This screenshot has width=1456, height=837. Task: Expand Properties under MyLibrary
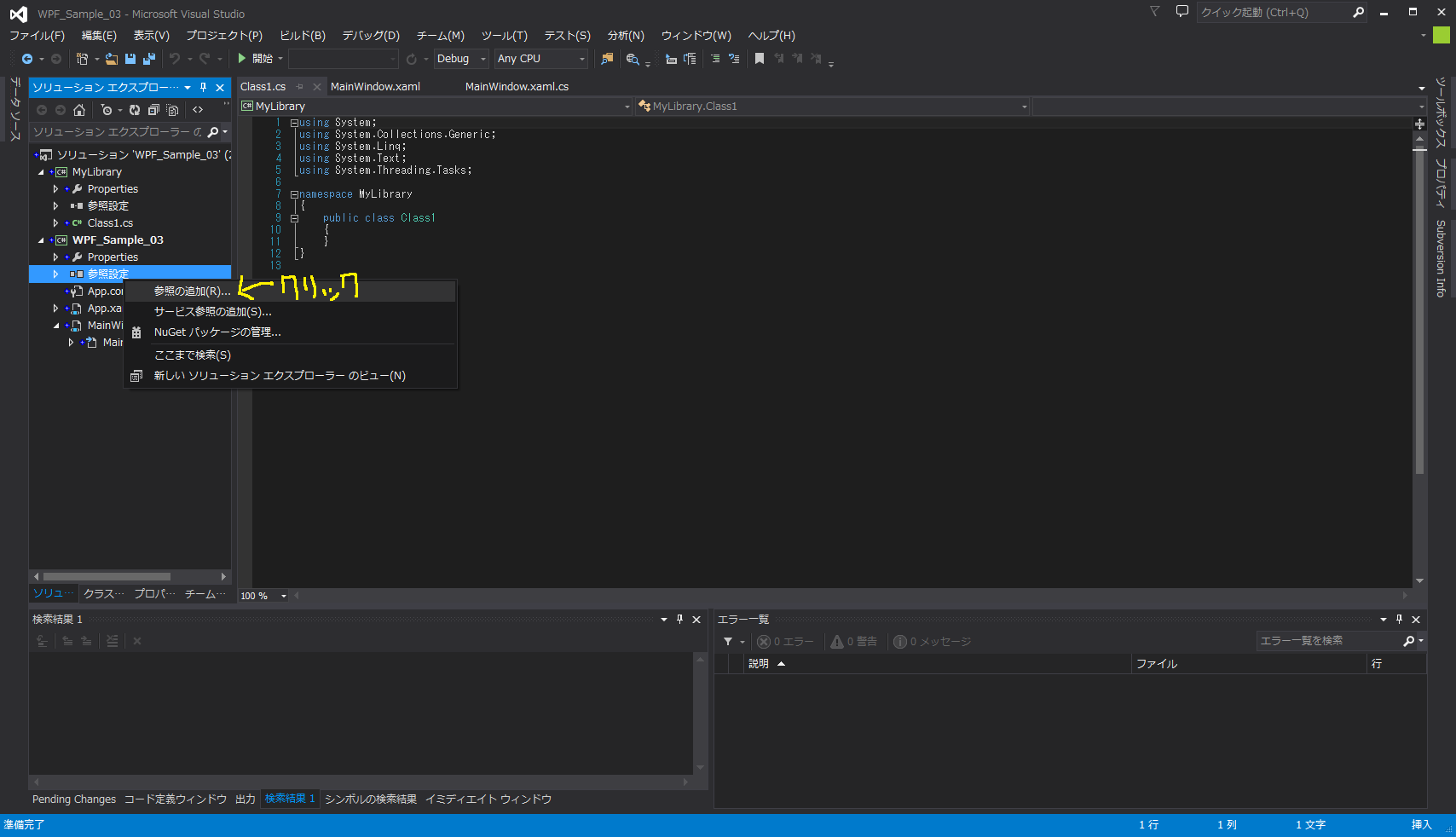(x=56, y=189)
